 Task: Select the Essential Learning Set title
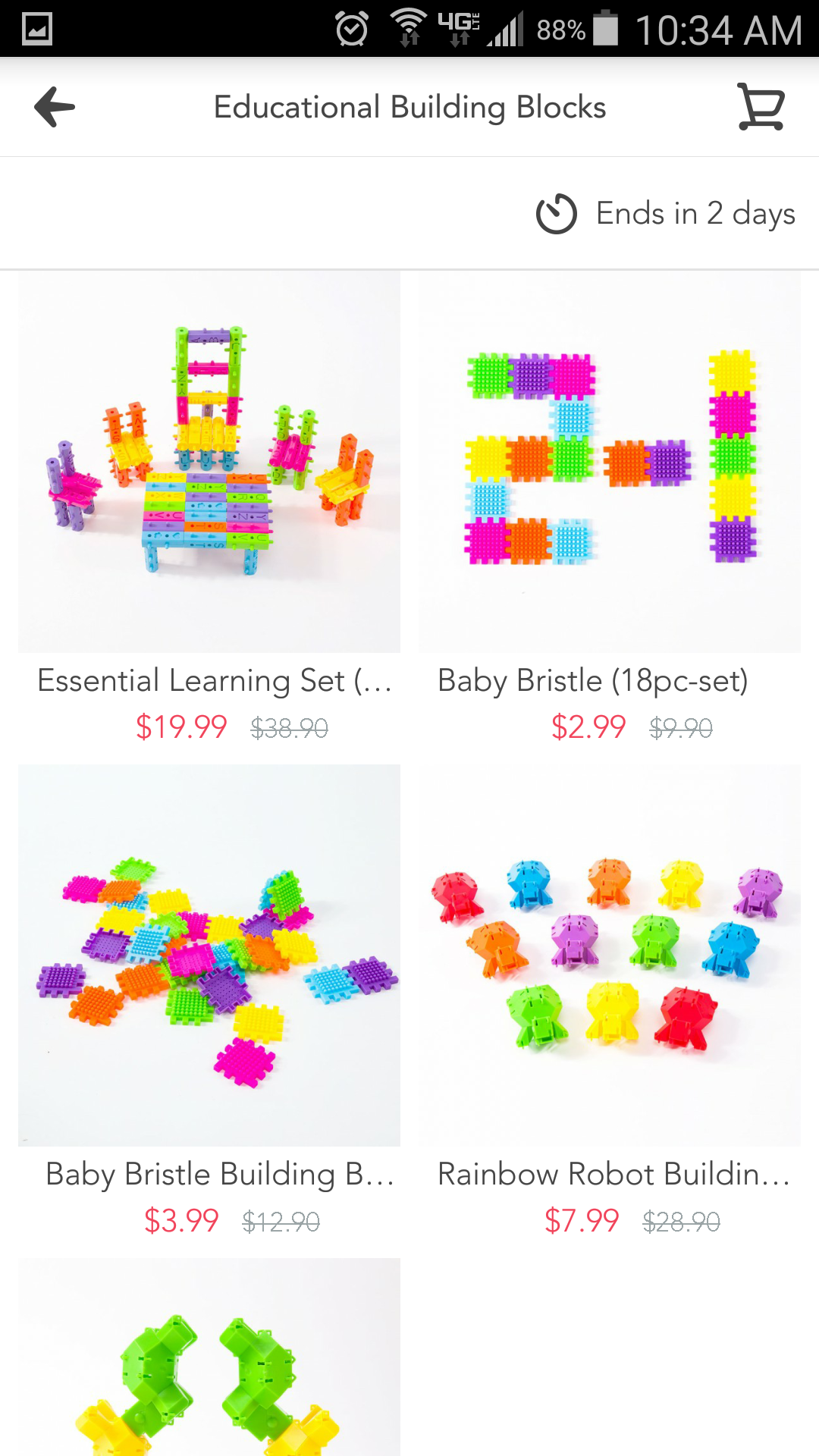coord(215,681)
